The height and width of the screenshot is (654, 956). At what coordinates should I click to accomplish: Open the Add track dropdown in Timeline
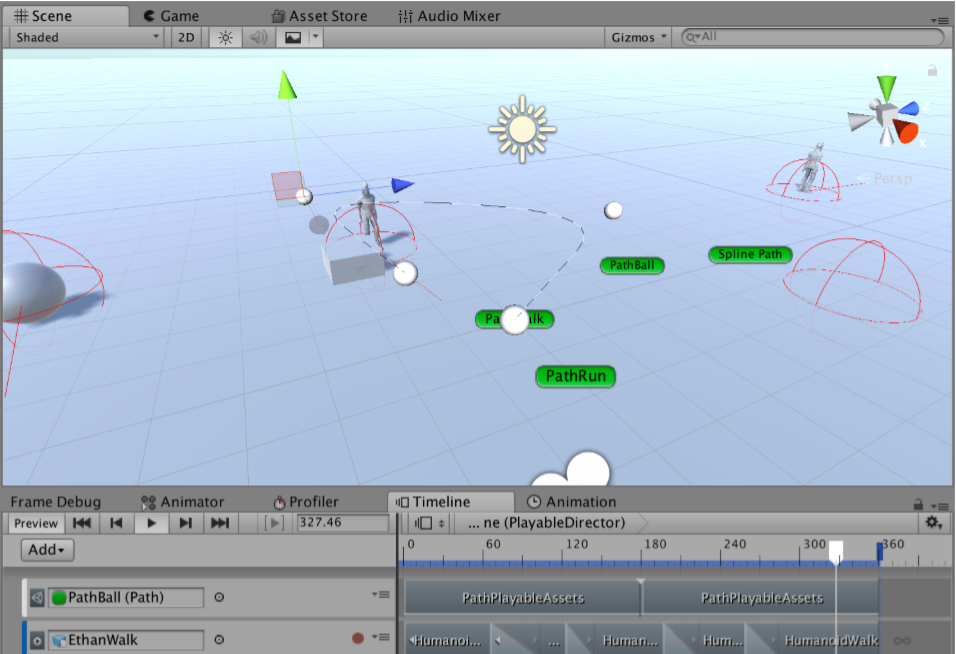46,549
